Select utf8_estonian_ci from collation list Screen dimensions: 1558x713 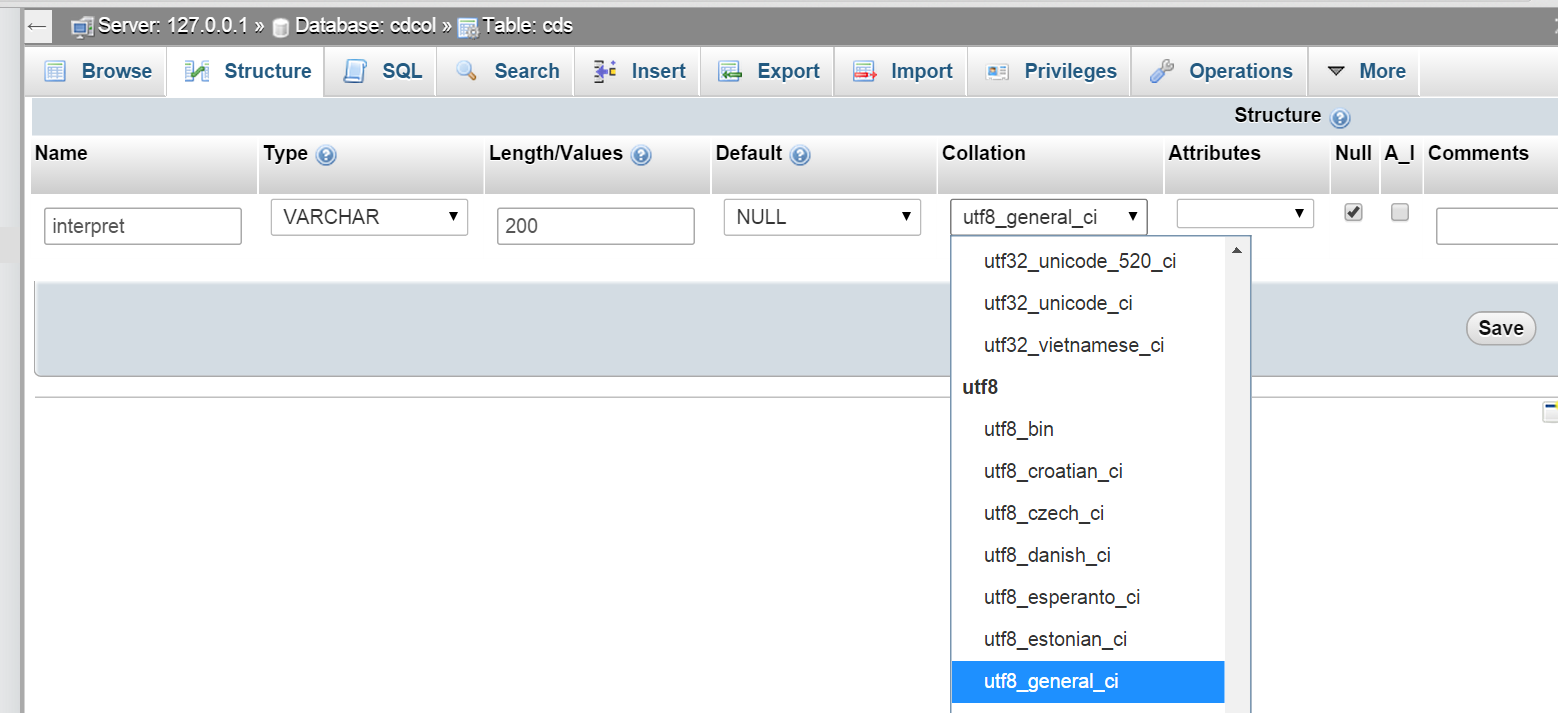coord(1088,639)
